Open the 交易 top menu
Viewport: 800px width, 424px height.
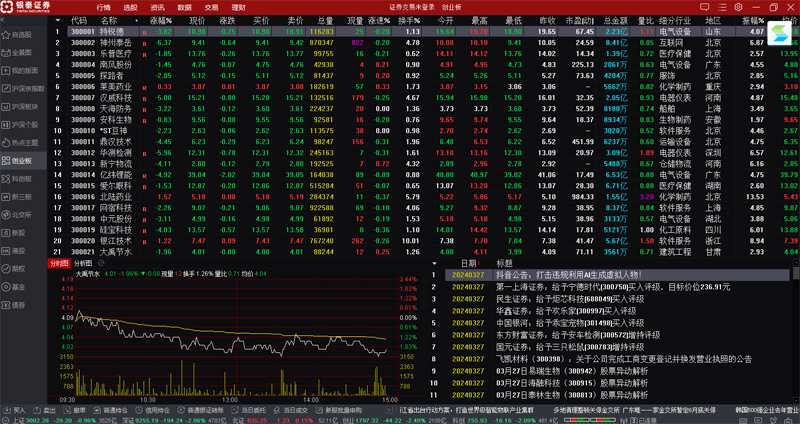pyautogui.click(x=211, y=8)
